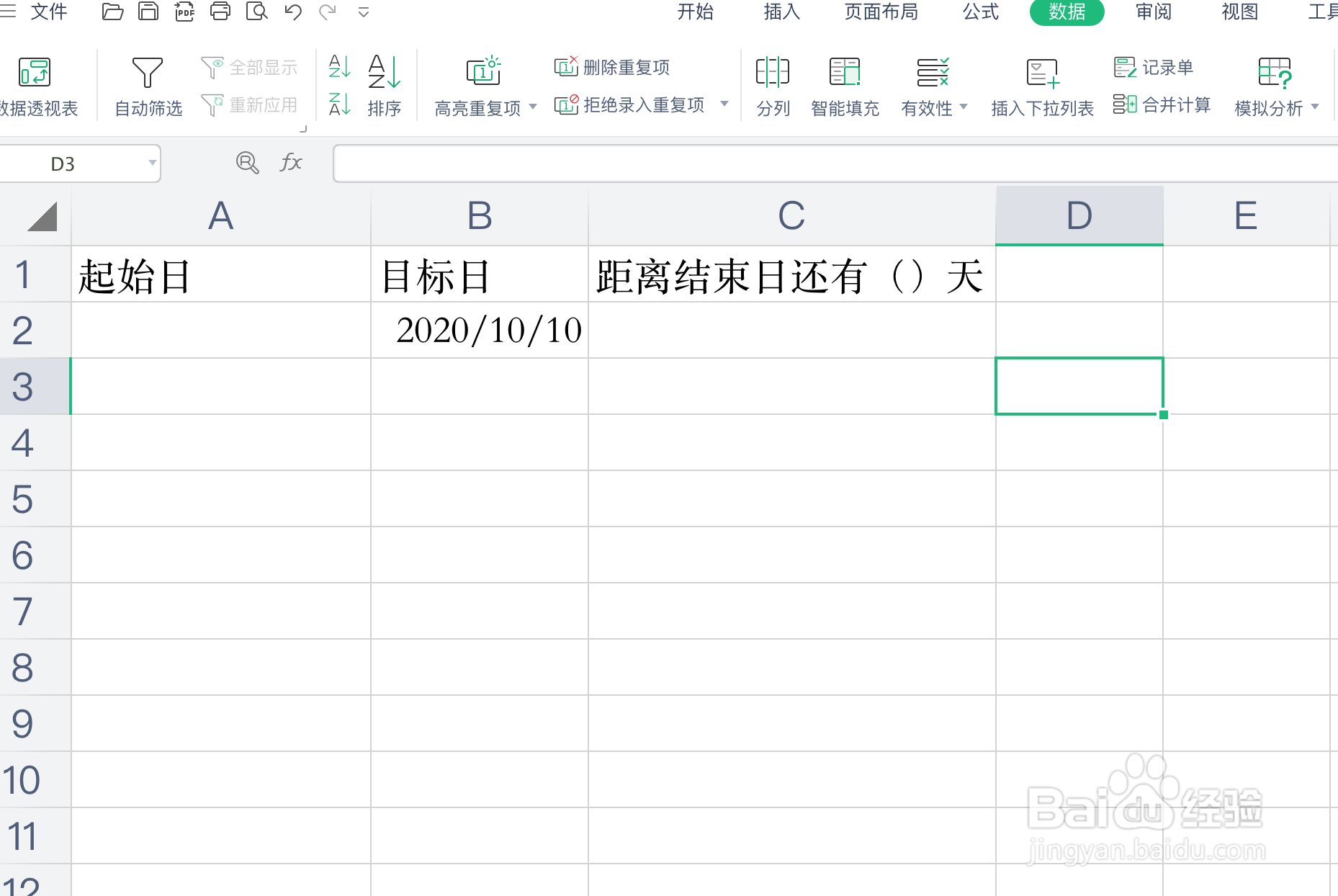Expand the Name Box dropdown arrow
This screenshot has height=896, width=1338.
click(152, 163)
